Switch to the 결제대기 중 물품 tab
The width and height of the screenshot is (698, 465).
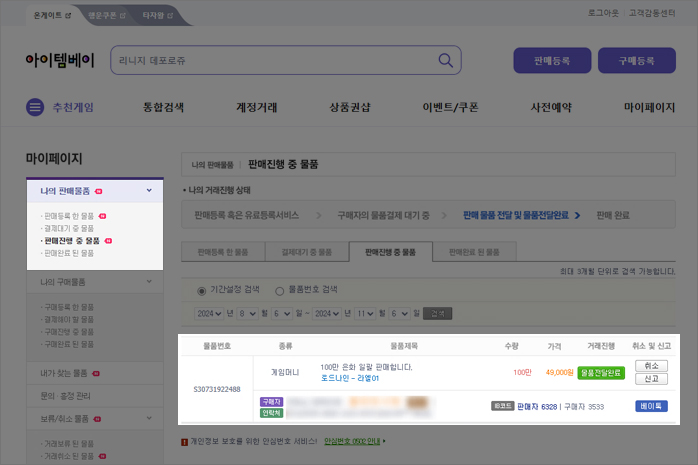coord(307,252)
